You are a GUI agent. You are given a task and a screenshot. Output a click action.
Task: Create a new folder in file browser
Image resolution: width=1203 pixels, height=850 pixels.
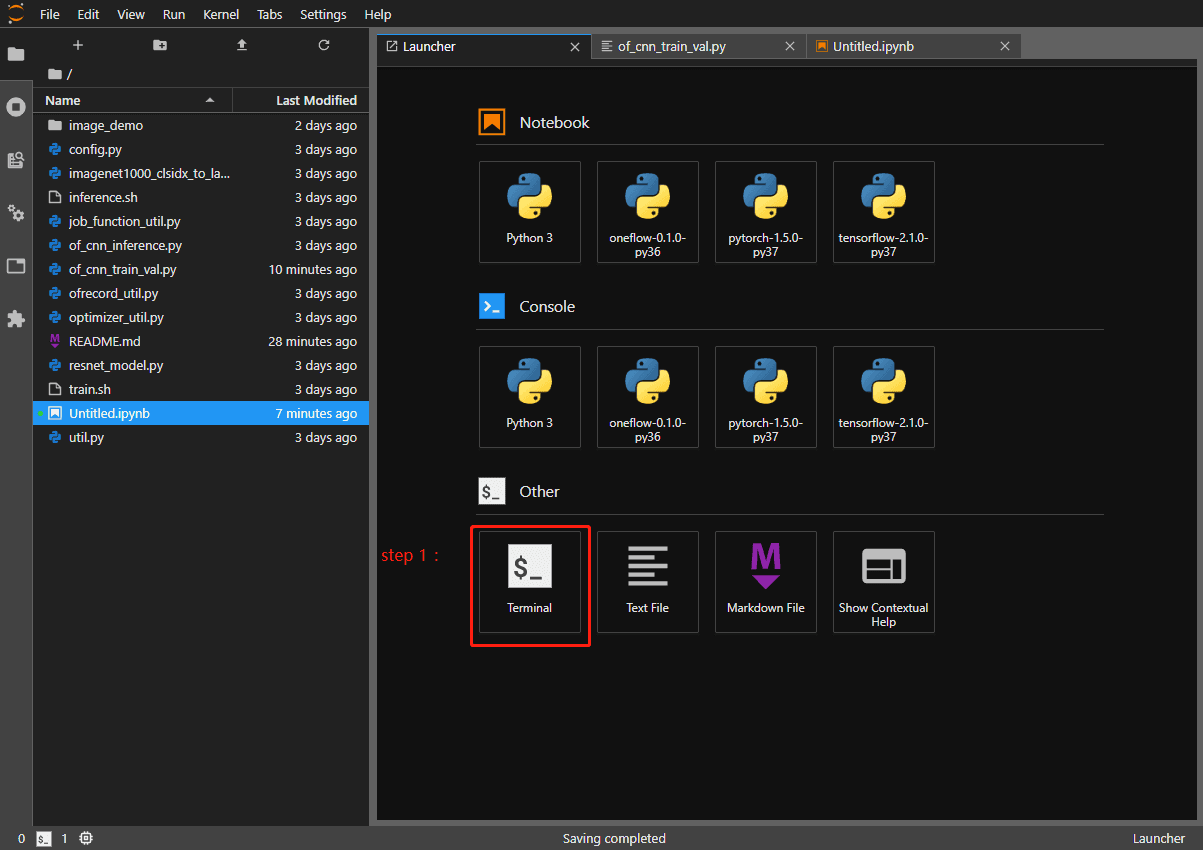tap(160, 46)
